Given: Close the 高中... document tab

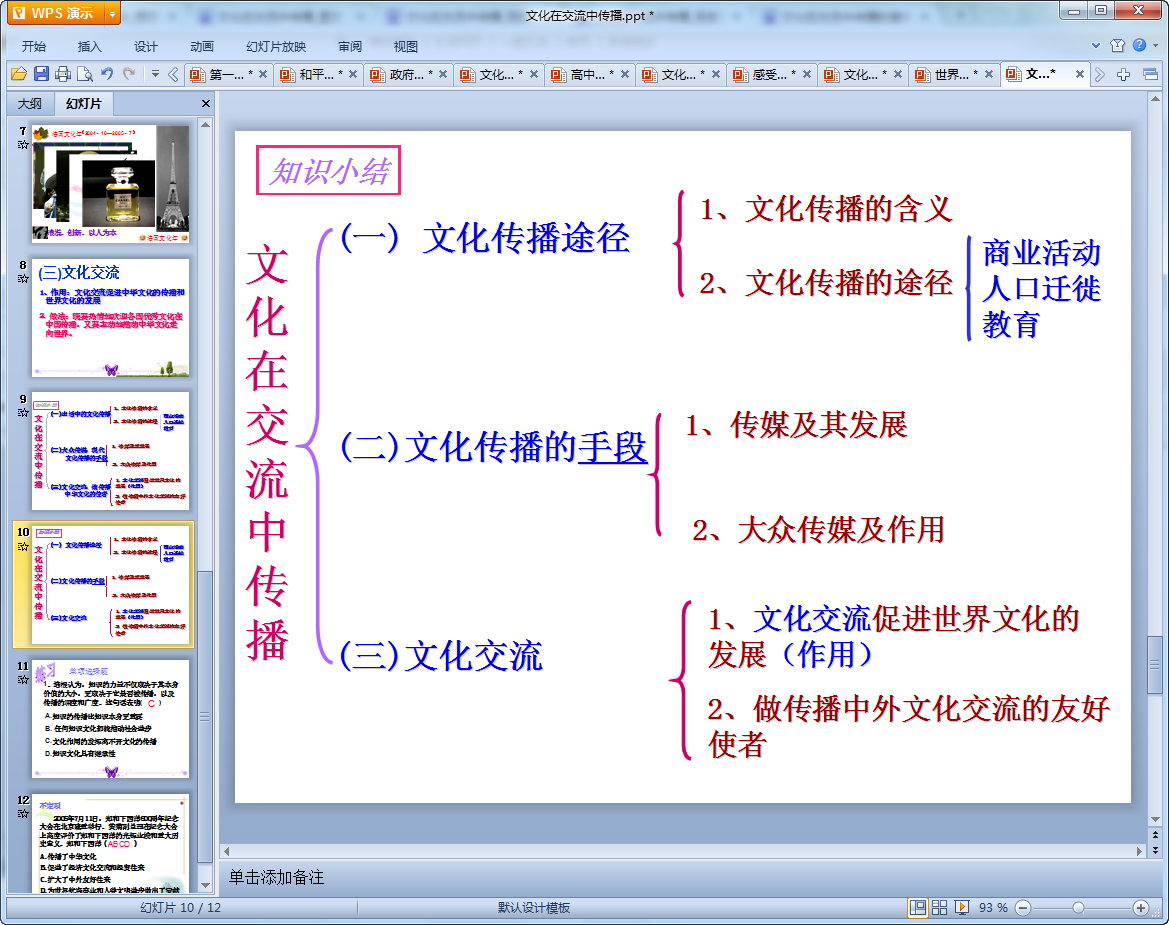Looking at the screenshot, I should point(626,75).
